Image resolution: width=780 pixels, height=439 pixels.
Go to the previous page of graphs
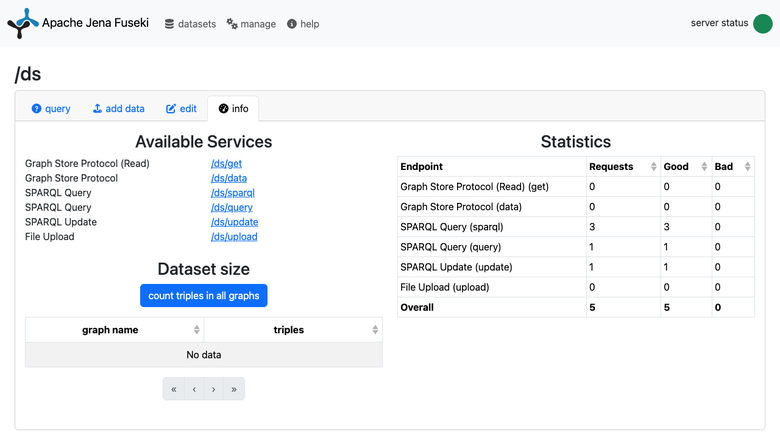pos(194,389)
